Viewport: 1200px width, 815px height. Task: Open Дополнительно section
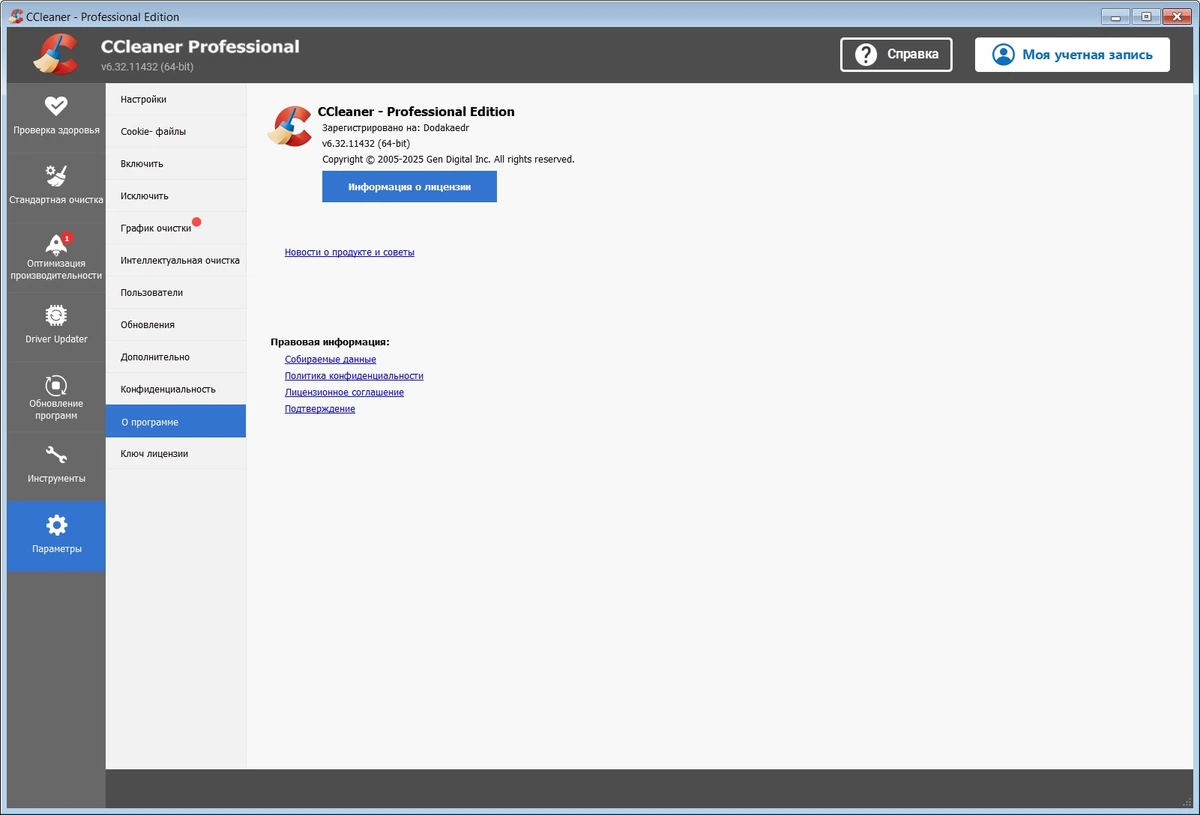pyautogui.click(x=176, y=357)
